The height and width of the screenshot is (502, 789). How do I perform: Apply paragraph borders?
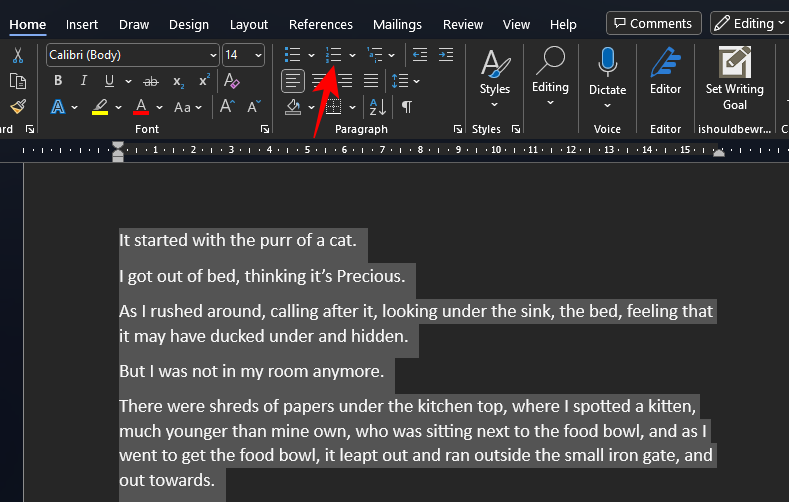[334, 107]
